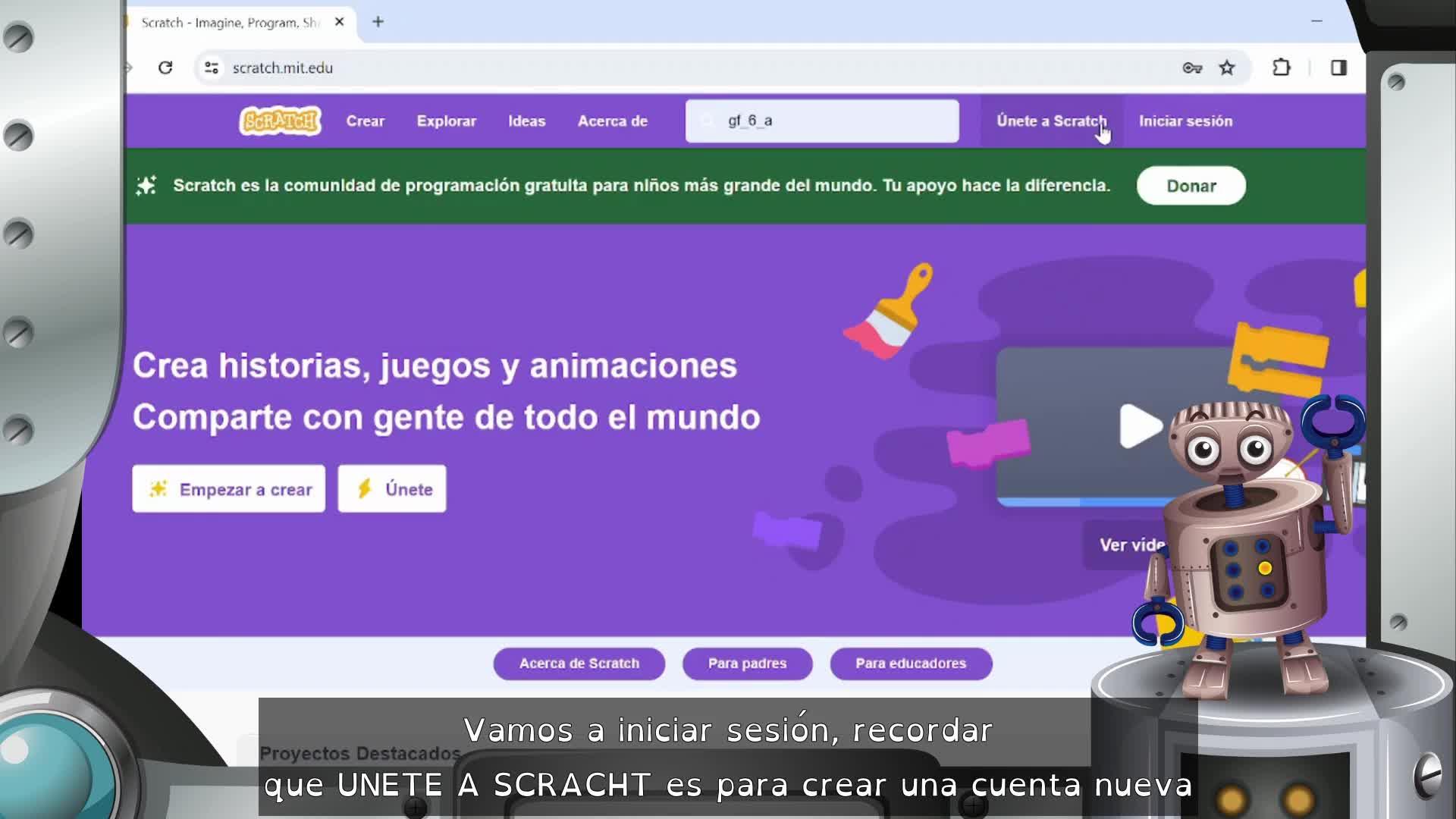1456x819 pixels.
Task: Open the password key icon
Action: (x=1192, y=67)
